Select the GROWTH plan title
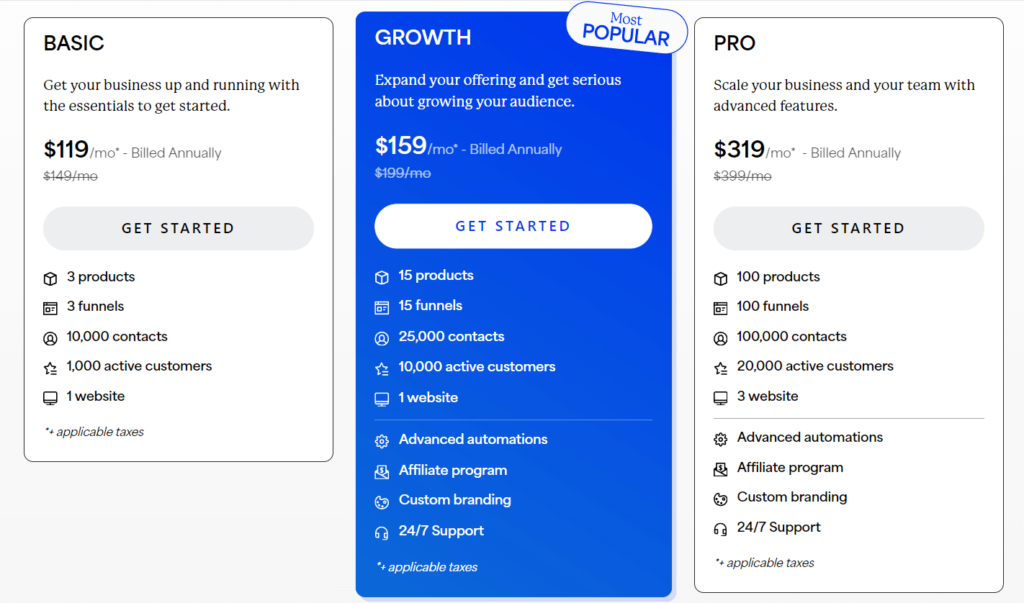This screenshot has width=1024, height=603. (x=422, y=37)
